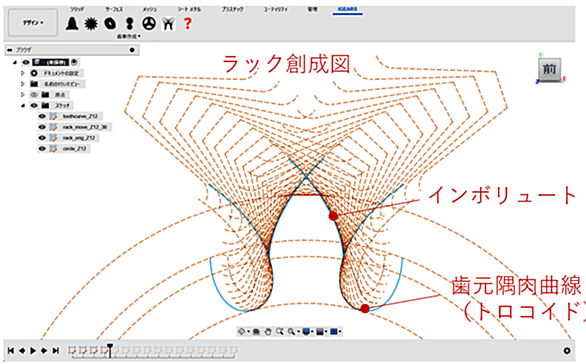Click the spiky spur gear icon

click(91, 24)
